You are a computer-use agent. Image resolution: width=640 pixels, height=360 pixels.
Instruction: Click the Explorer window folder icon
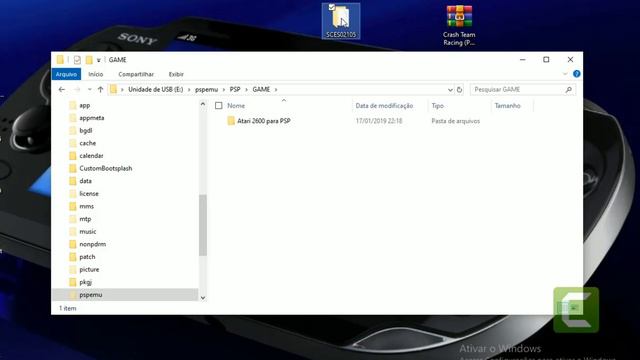click(60, 60)
